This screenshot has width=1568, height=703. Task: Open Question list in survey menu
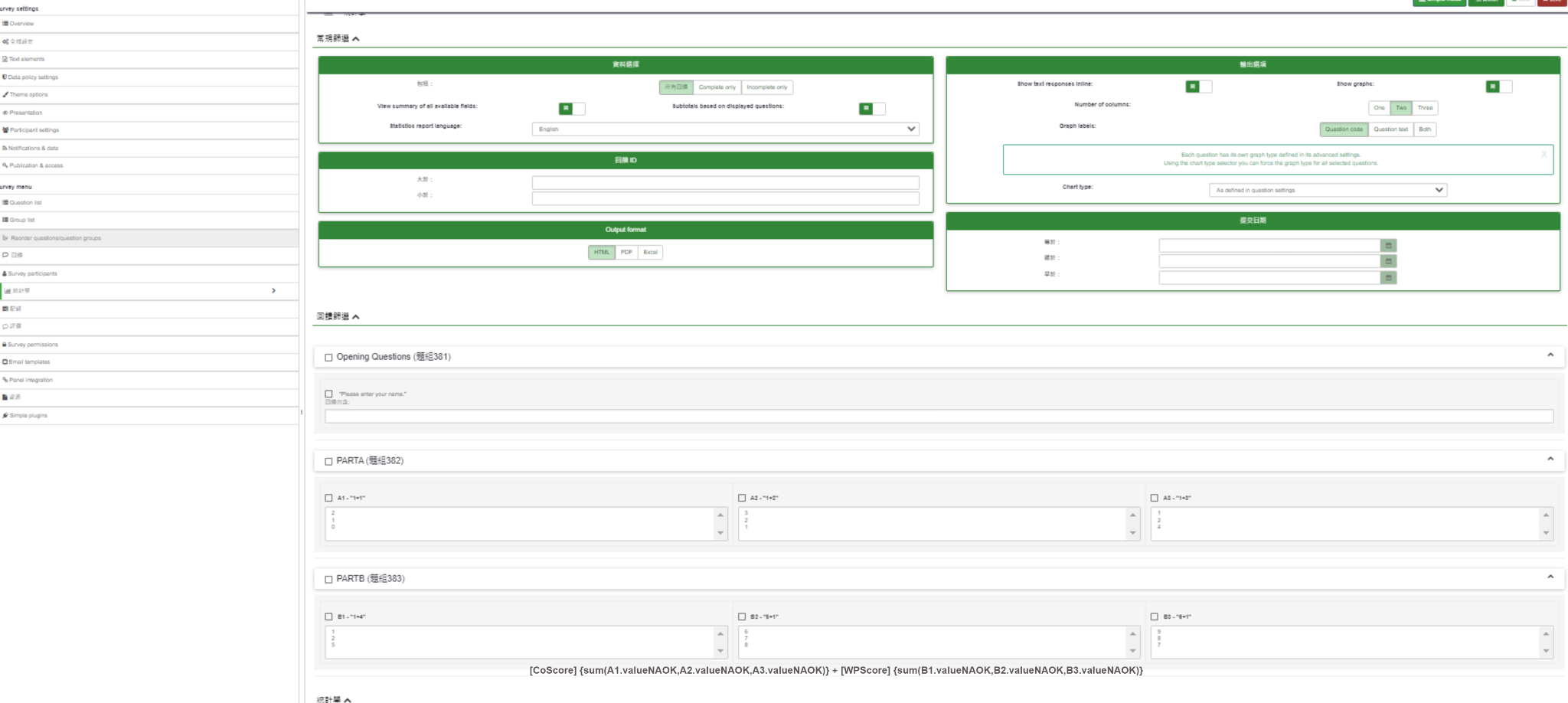(25, 203)
